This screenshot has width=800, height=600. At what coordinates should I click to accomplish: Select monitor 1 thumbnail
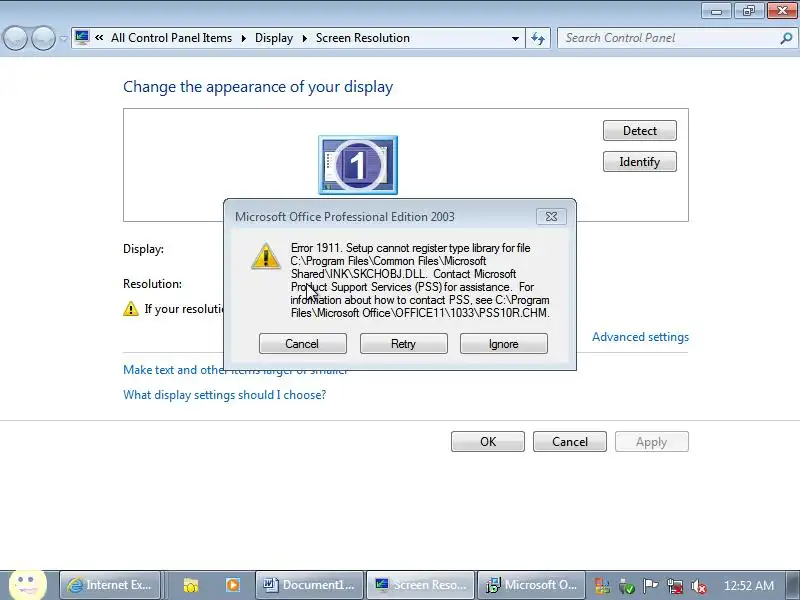coord(358,165)
